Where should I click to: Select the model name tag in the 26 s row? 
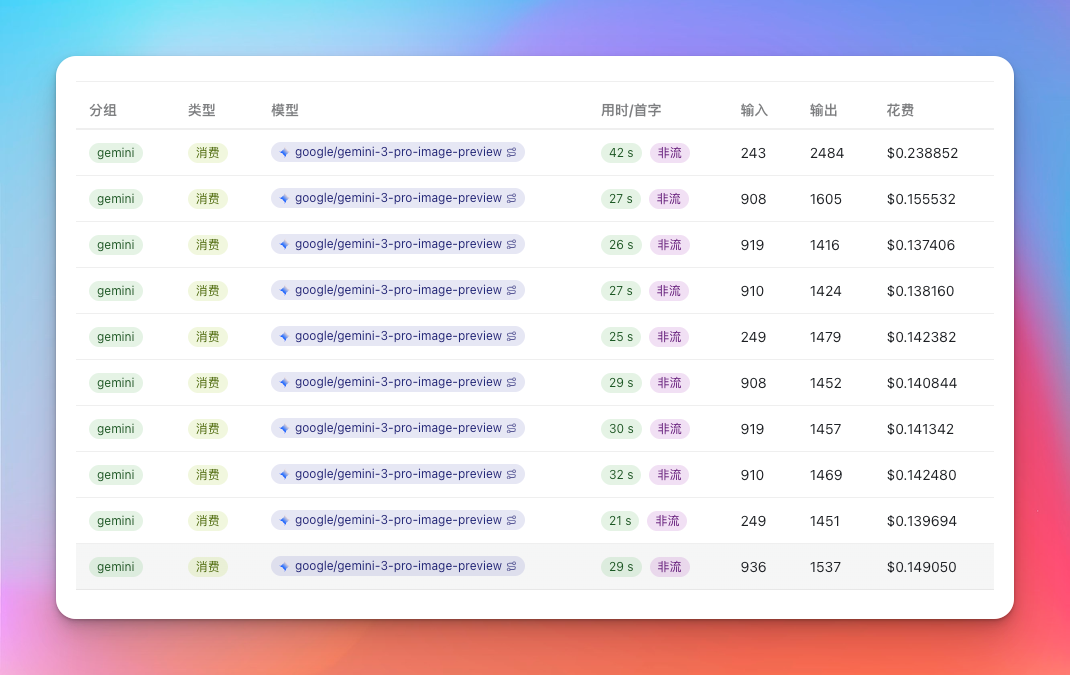coord(398,244)
